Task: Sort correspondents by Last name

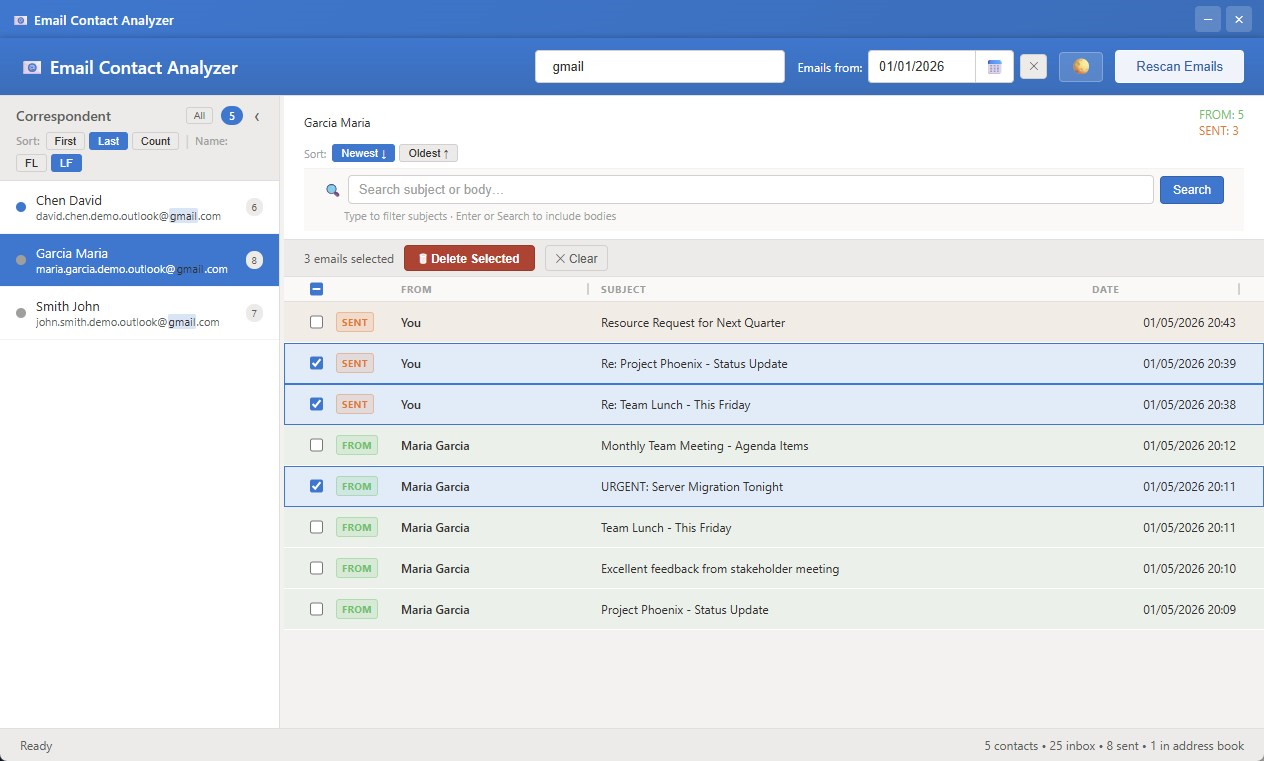Action: (x=108, y=141)
